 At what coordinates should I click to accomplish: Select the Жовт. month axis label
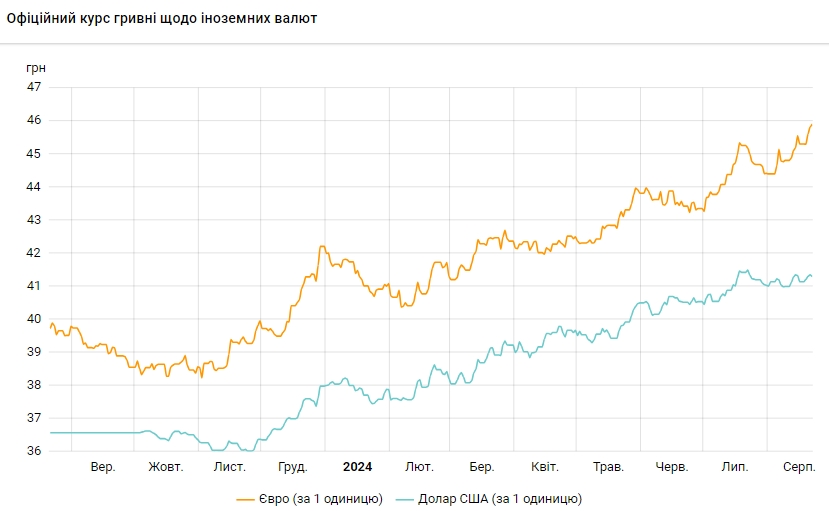click(x=165, y=467)
